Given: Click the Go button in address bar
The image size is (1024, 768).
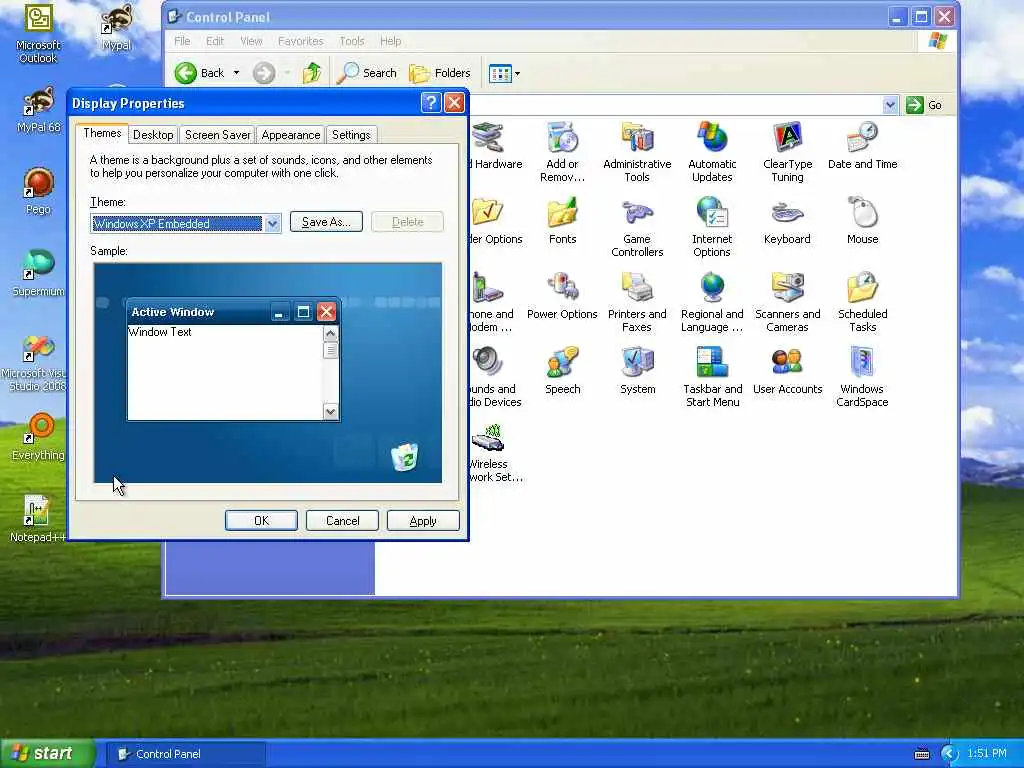Looking at the screenshot, I should point(924,104).
